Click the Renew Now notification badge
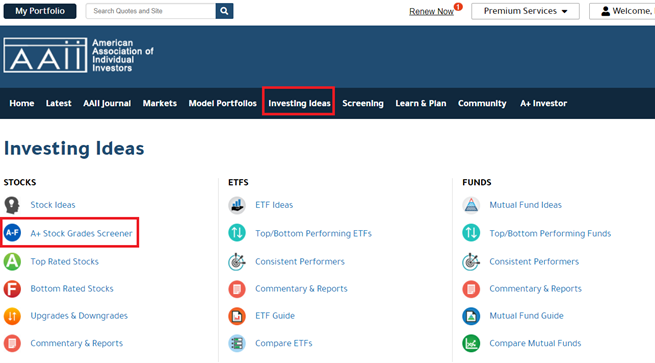The image size is (655, 363). [x=459, y=7]
